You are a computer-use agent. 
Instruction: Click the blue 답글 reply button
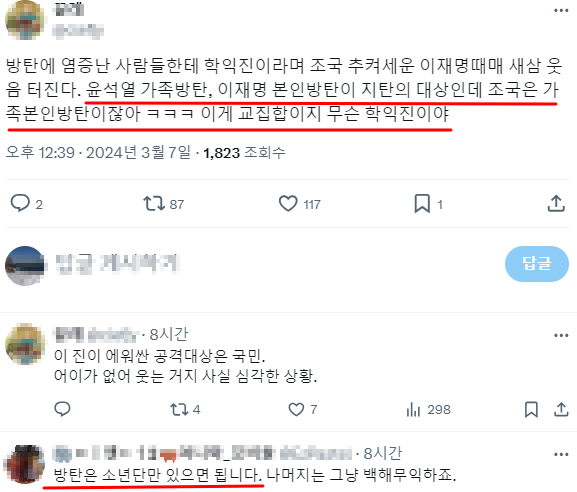(x=537, y=264)
